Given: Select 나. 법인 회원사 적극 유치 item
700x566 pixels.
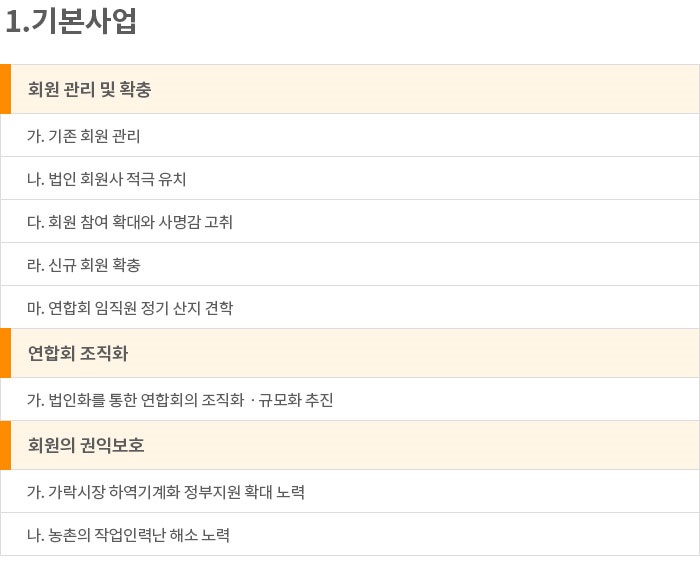Looking at the screenshot, I should point(350,179).
